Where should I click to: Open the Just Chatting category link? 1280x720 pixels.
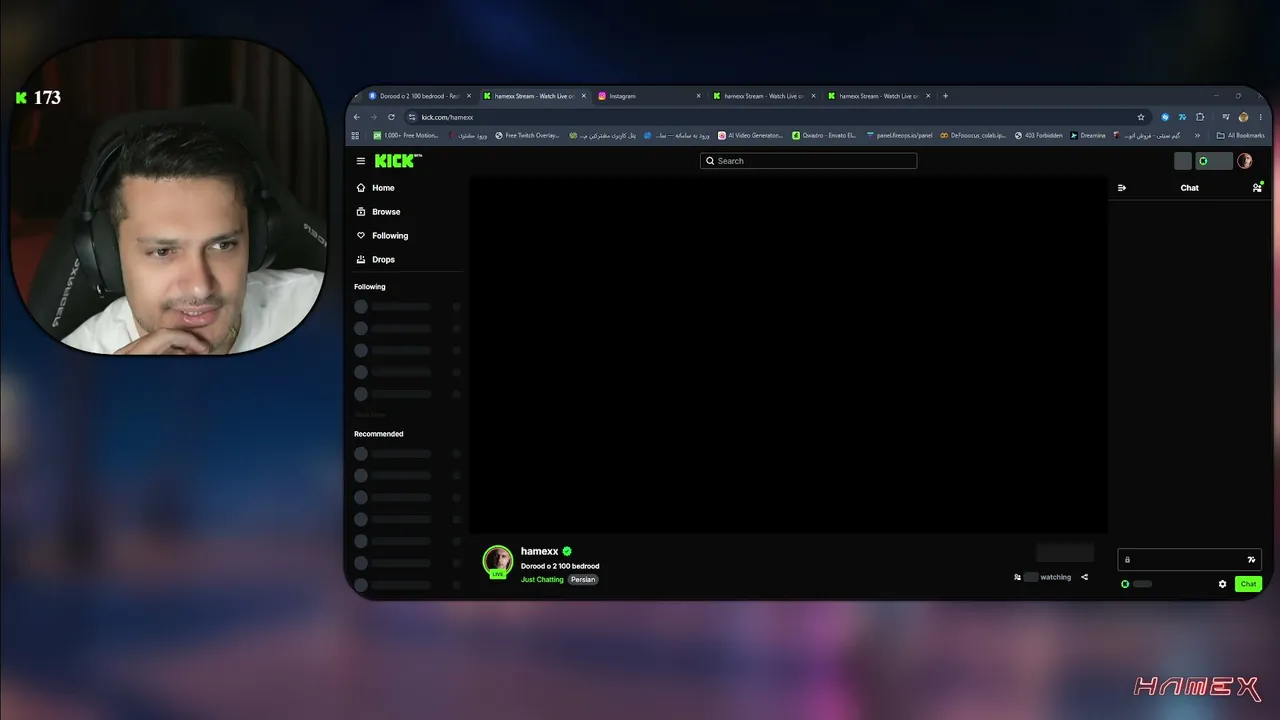coord(542,580)
